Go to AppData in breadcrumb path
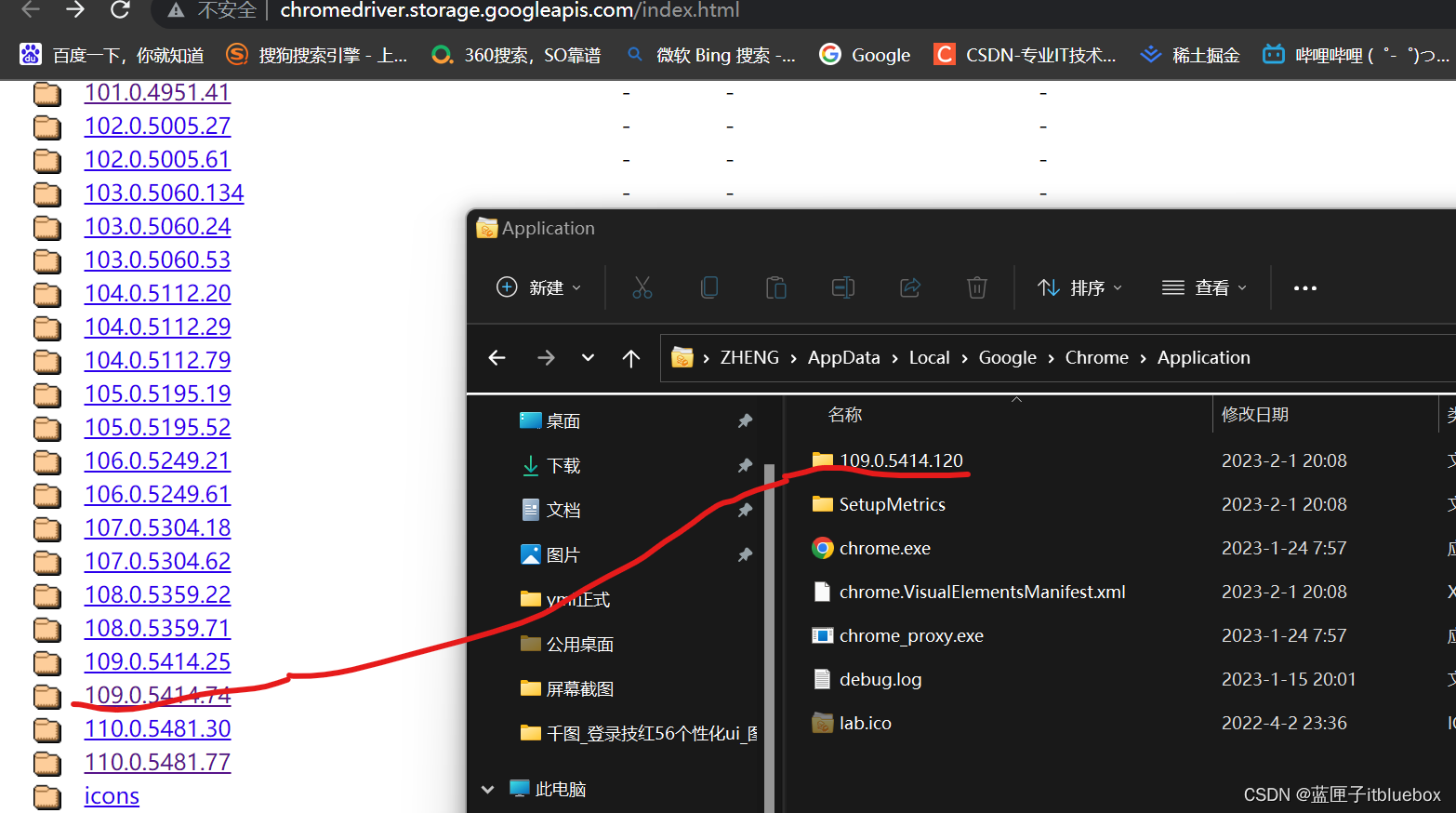This screenshot has height=813, width=1456. pos(843,358)
